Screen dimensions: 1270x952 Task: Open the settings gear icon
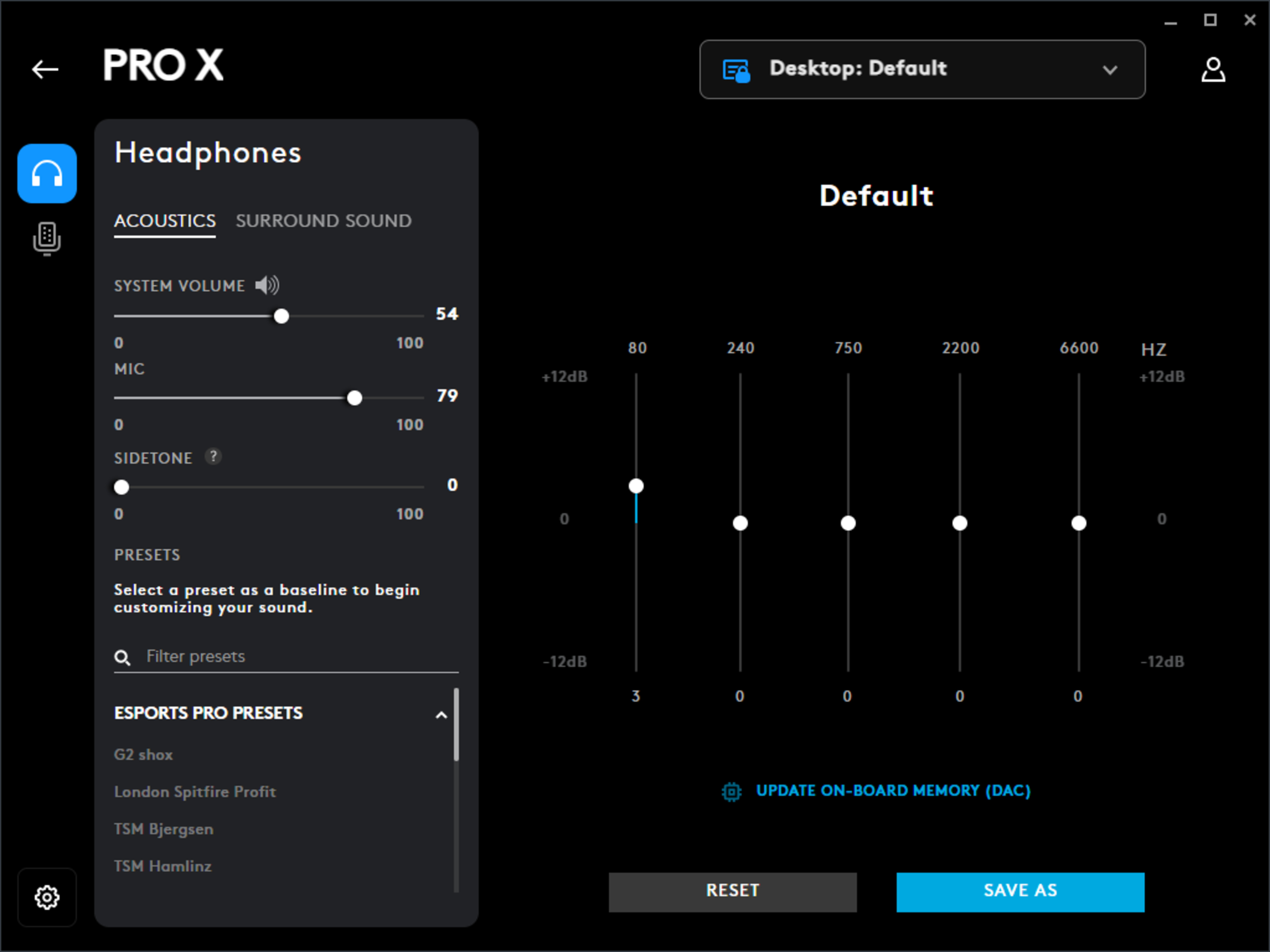point(47,897)
